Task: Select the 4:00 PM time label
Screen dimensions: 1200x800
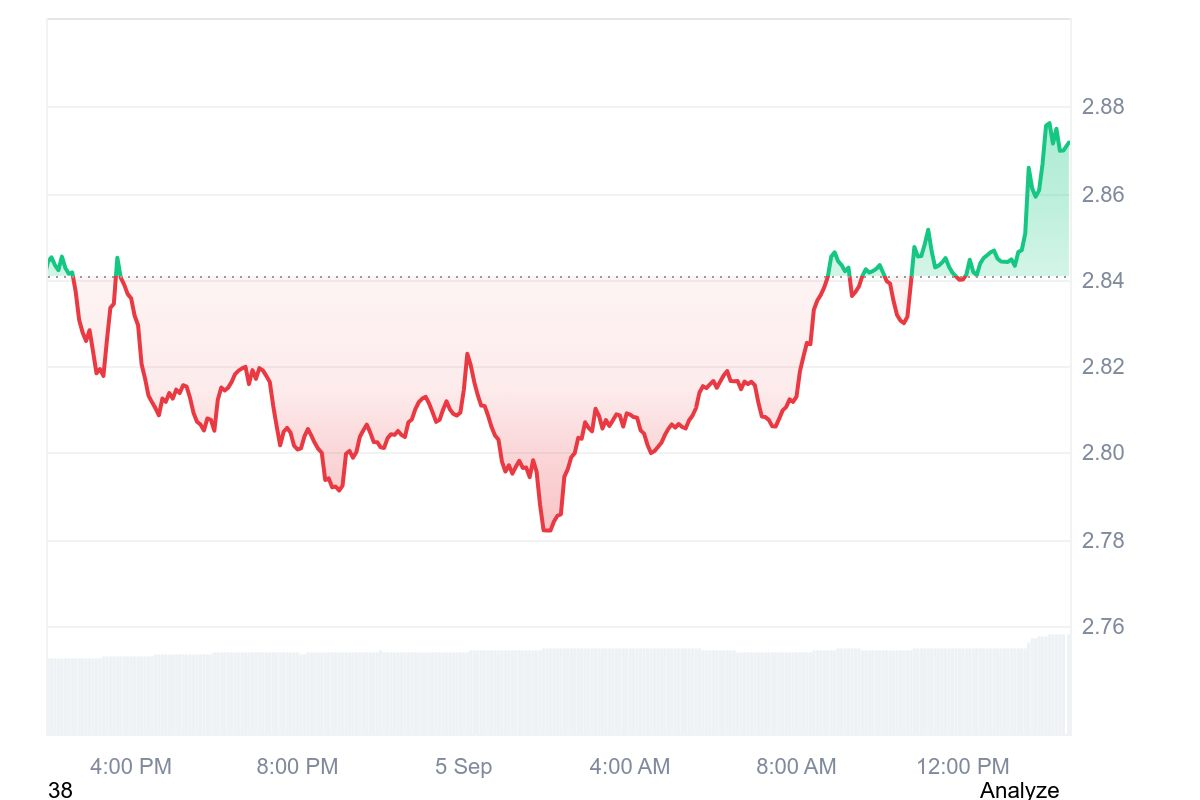Action: (131, 767)
